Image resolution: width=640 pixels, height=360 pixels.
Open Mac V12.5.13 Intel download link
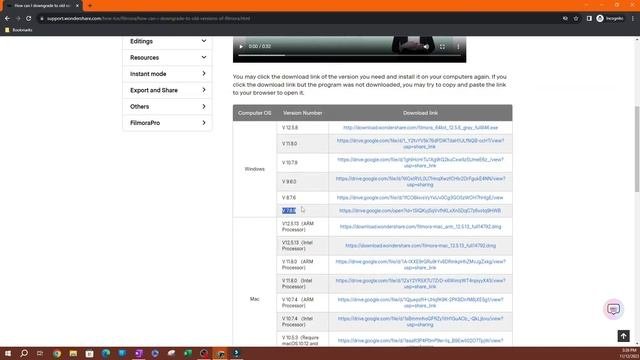point(420,246)
